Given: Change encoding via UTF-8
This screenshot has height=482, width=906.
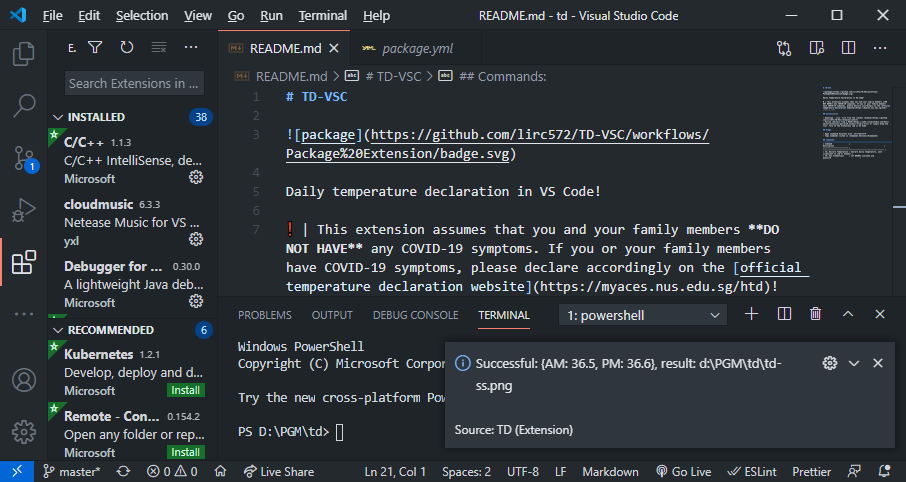Looking at the screenshot, I should [x=523, y=472].
